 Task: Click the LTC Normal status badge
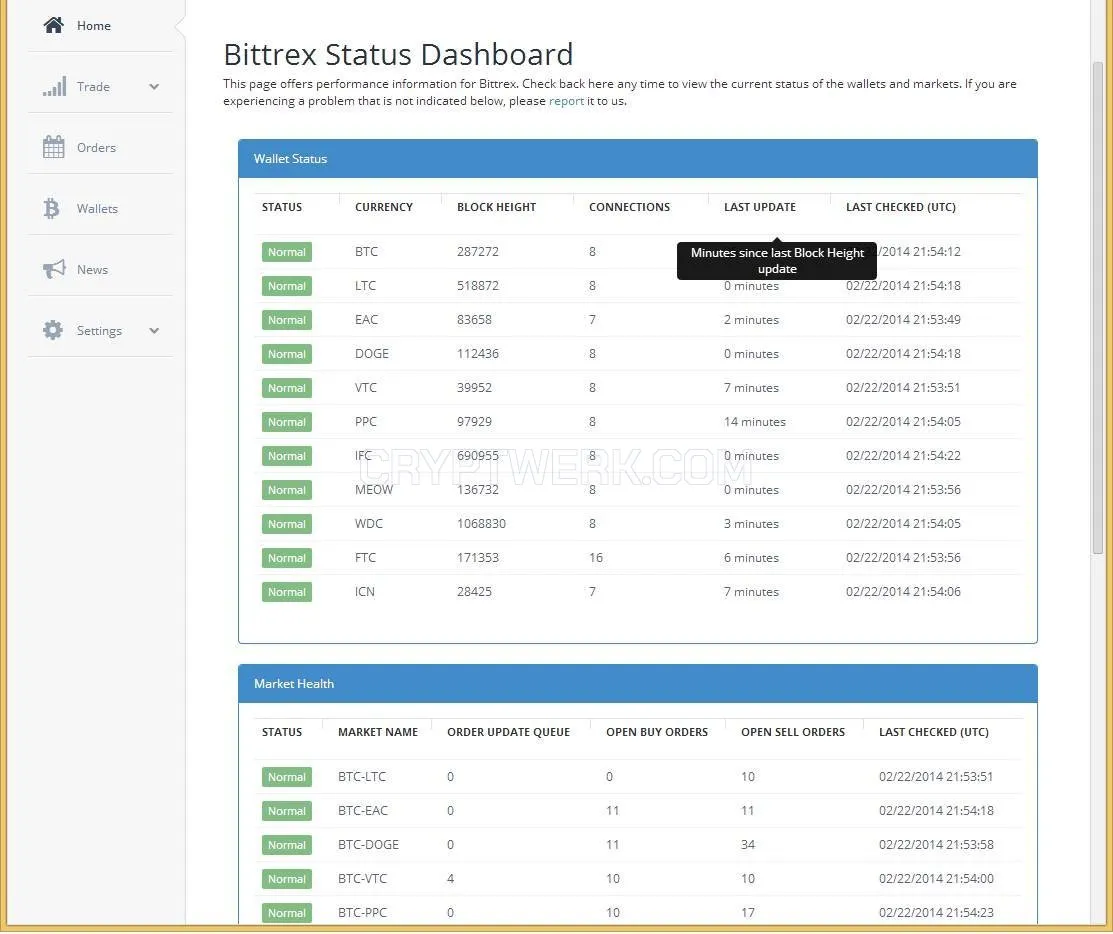tap(287, 286)
